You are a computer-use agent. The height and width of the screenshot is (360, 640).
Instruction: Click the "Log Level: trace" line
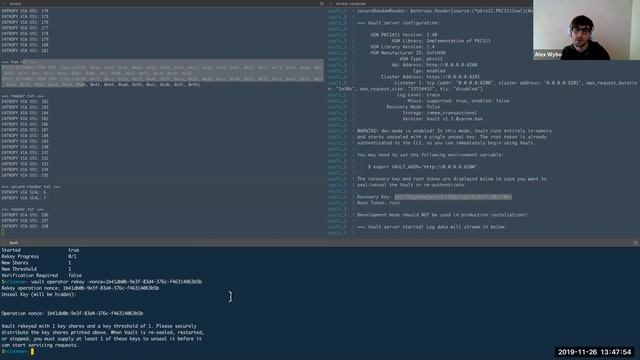(418, 95)
